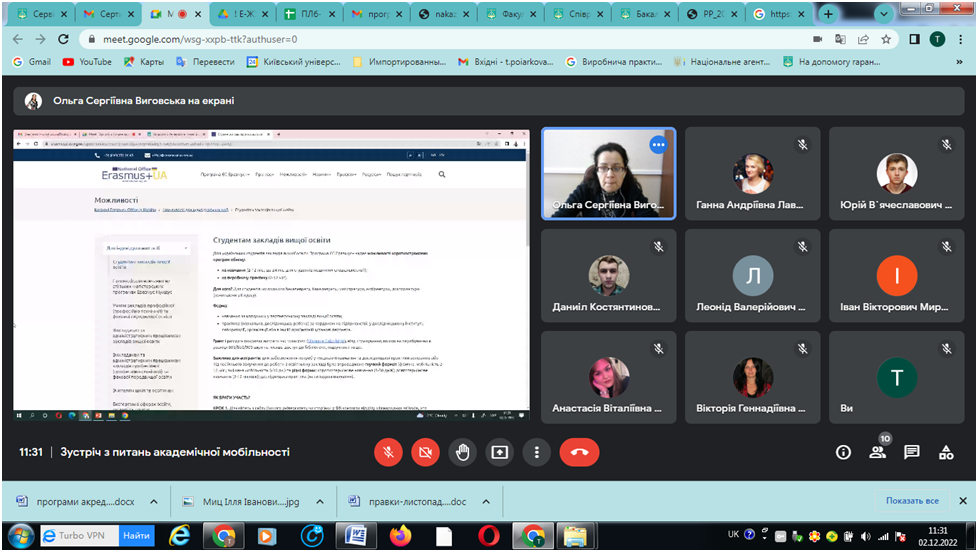Open Firefox from the taskbar
Viewport: 978px width, 552px height.
[x=402, y=535]
